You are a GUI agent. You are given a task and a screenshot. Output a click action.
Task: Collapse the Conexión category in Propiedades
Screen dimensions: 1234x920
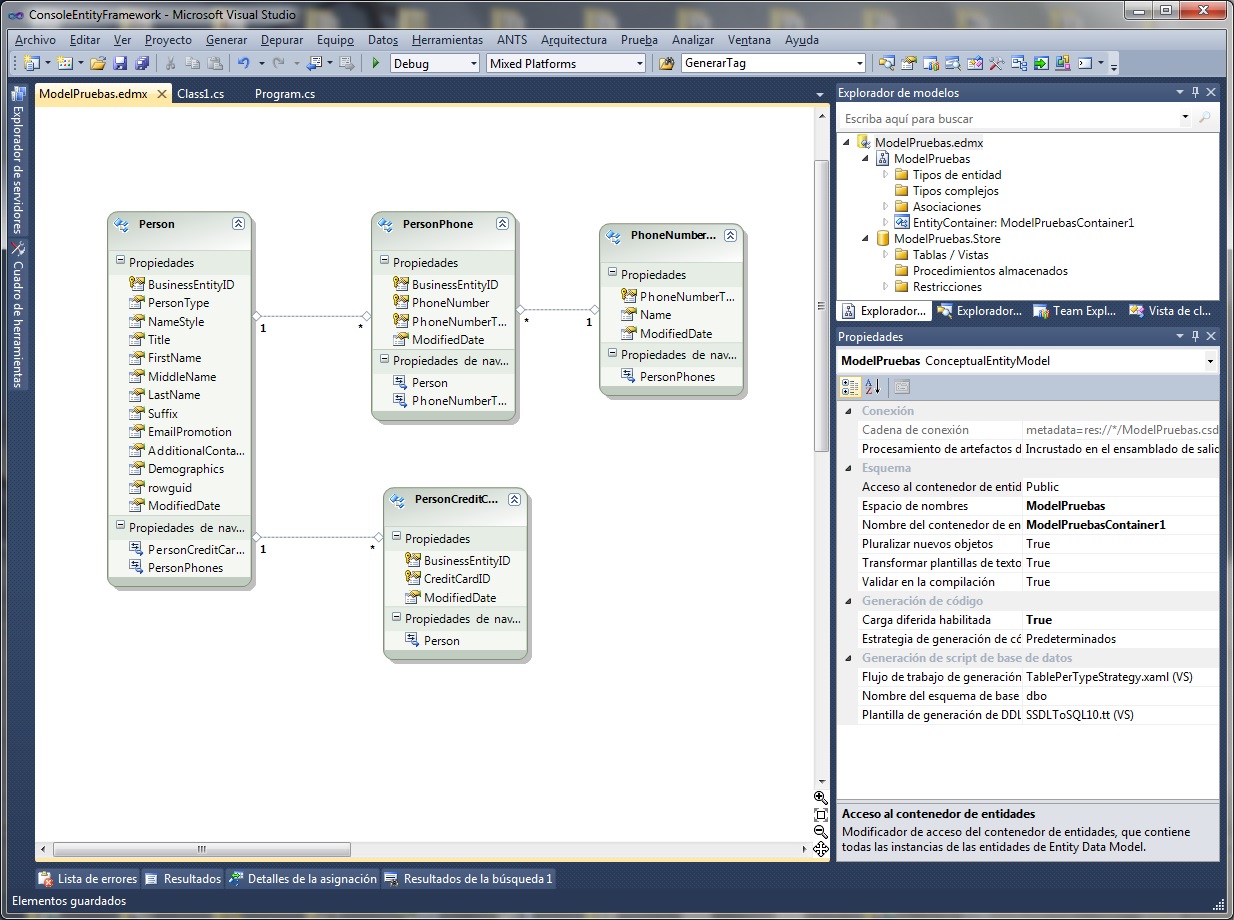pos(847,411)
